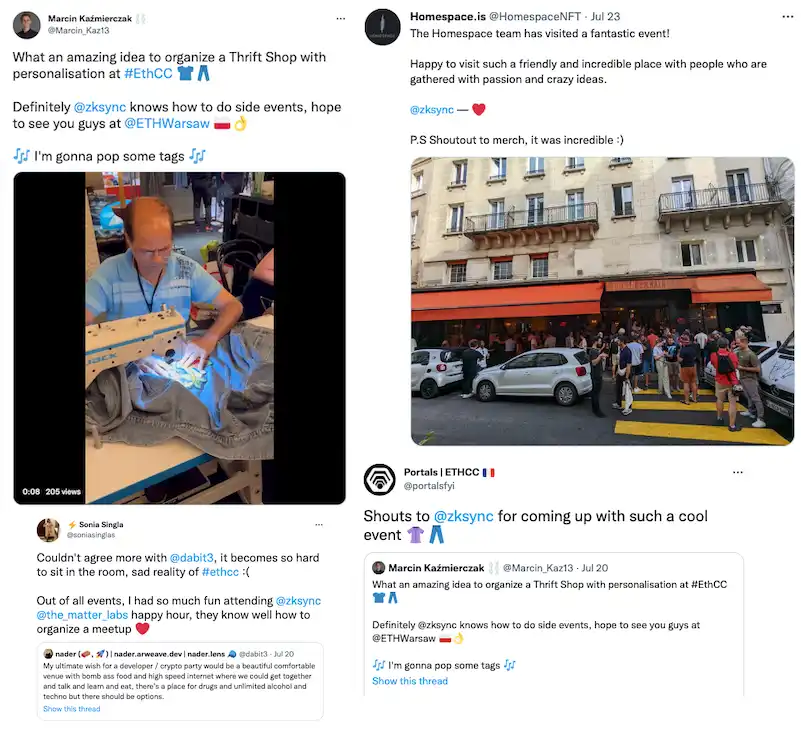Open the @the_matter_labs mention link
Image resolution: width=801 pixels, height=733 pixels.
(82, 615)
